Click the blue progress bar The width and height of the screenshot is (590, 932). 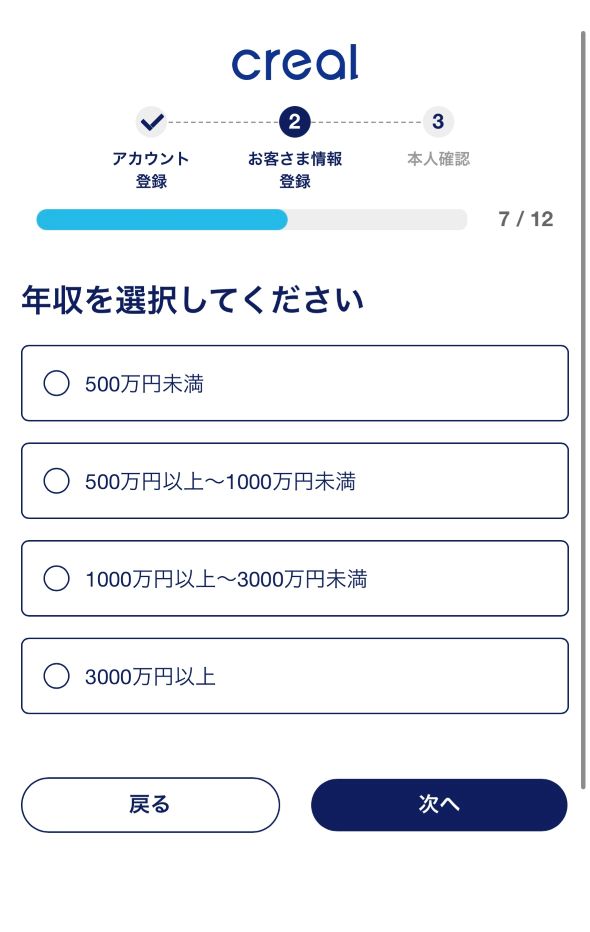coord(162,219)
